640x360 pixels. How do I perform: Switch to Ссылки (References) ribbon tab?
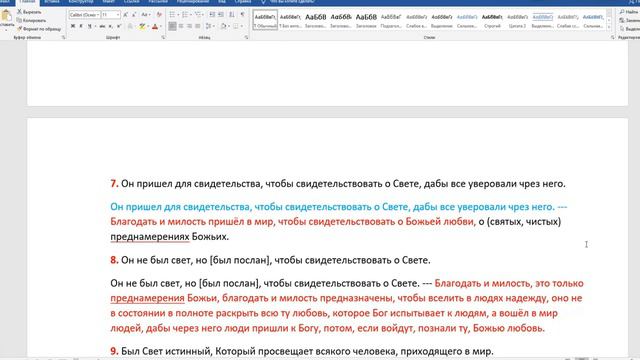[131, 2]
